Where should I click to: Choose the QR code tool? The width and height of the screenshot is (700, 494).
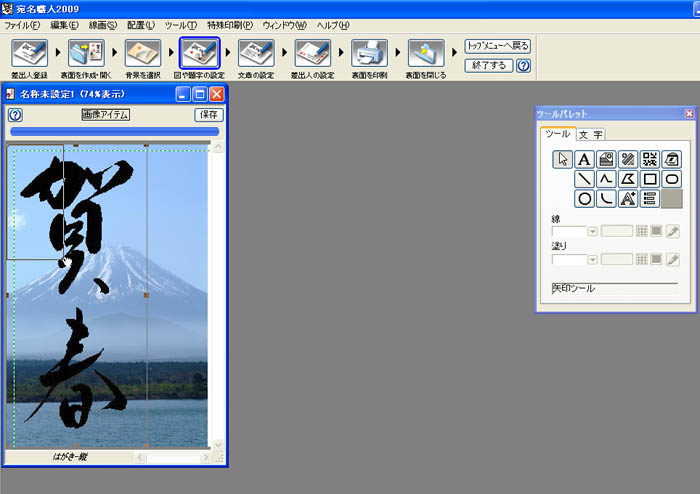point(650,159)
